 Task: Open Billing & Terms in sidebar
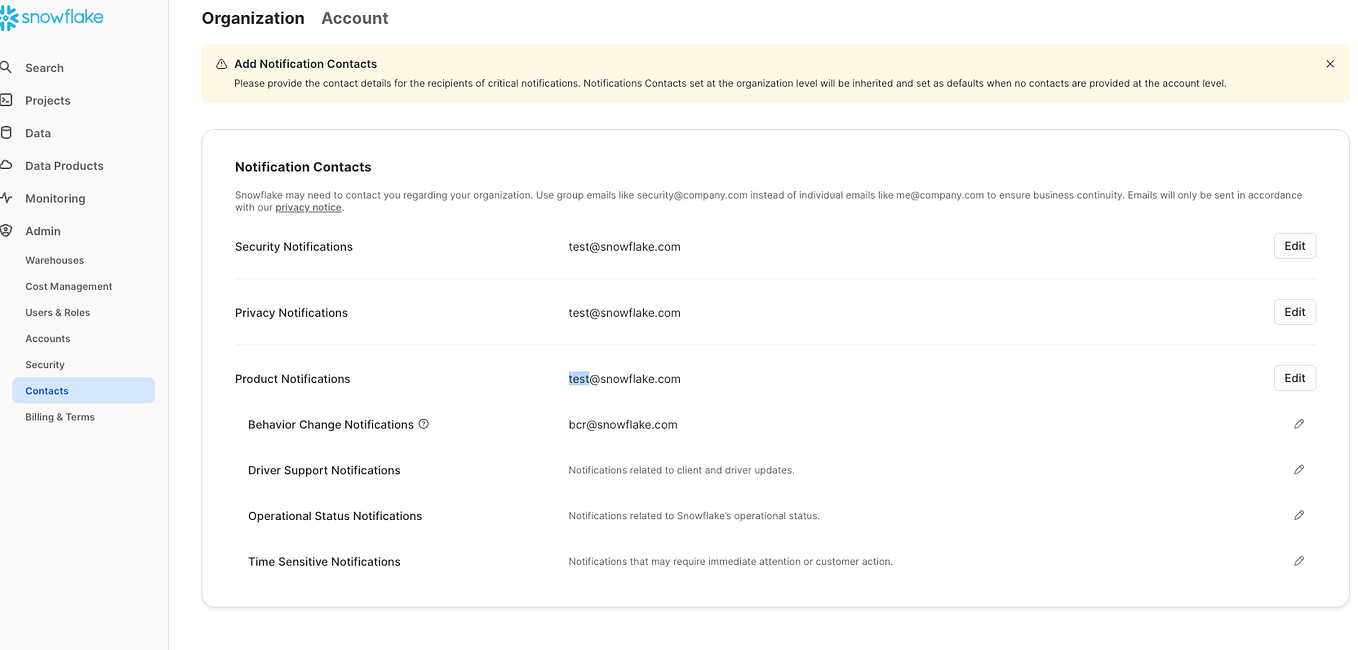tap(59, 416)
